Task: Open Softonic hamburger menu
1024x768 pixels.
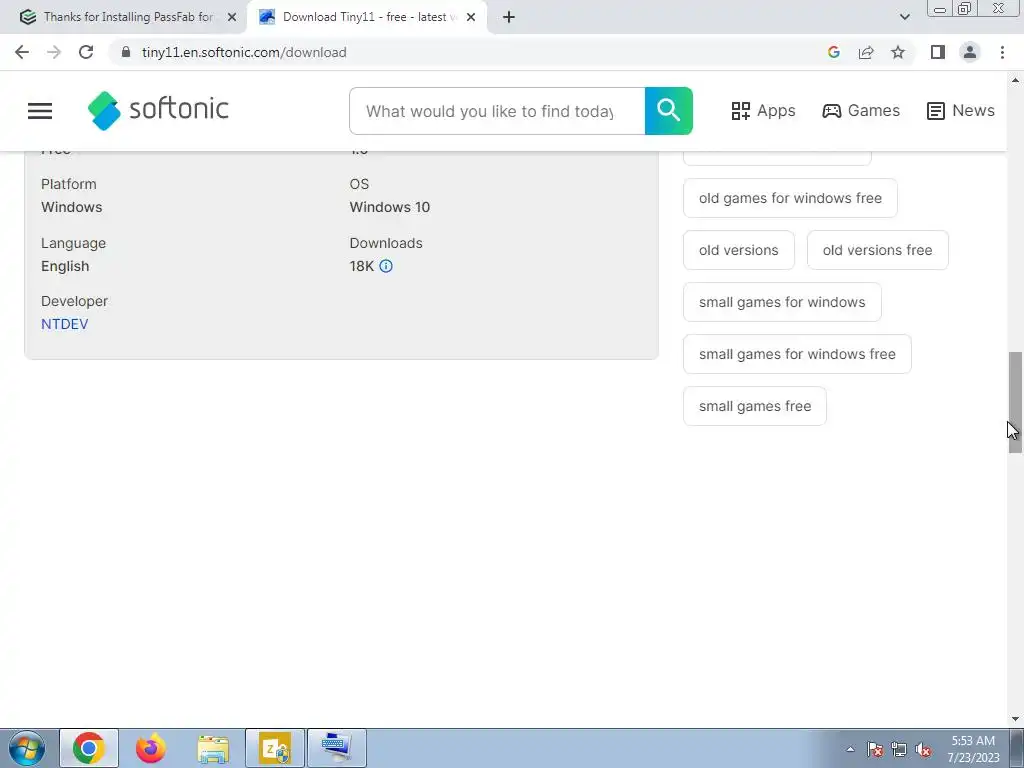Action: [x=40, y=111]
